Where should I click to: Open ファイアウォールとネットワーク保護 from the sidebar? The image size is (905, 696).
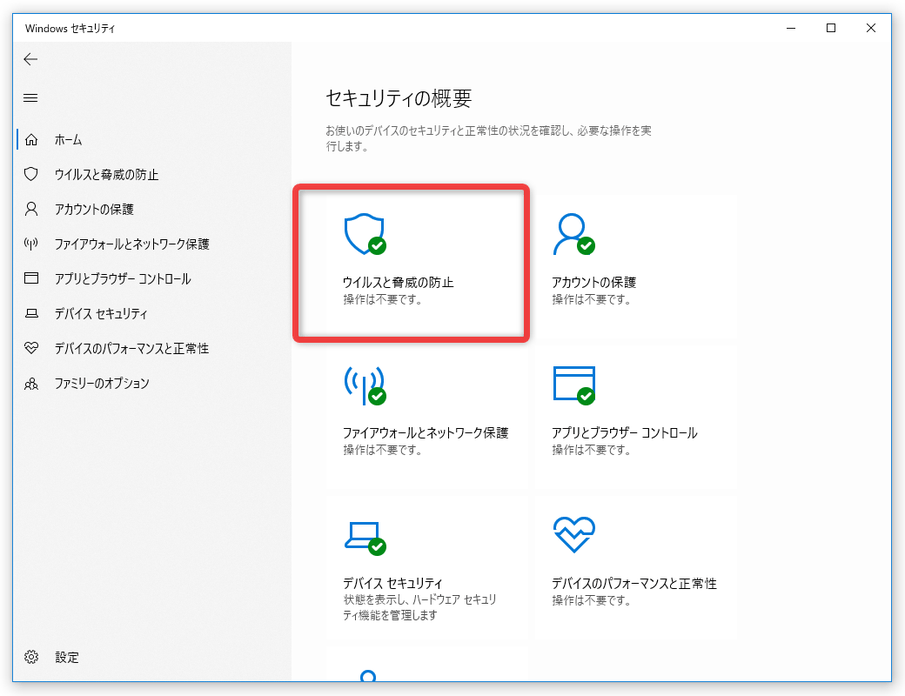click(x=132, y=244)
